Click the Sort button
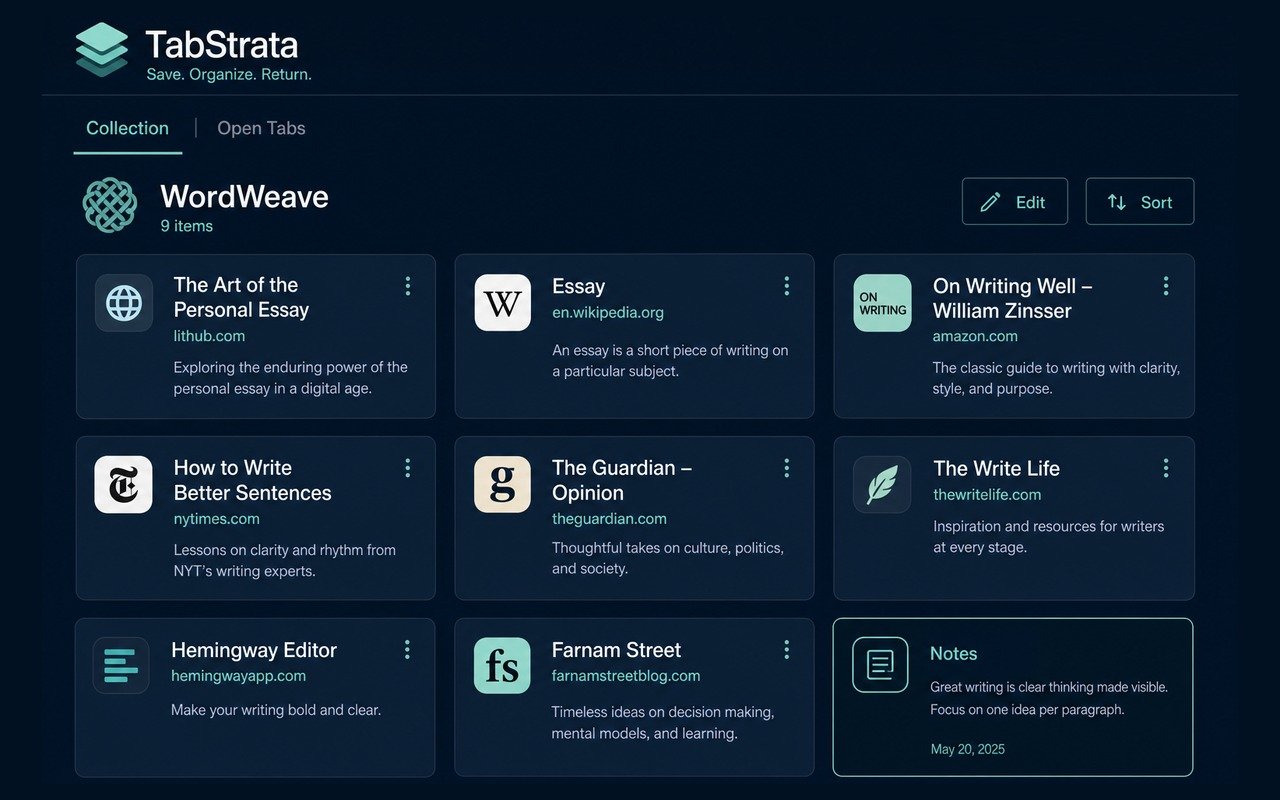The height and width of the screenshot is (800, 1280). [1139, 202]
